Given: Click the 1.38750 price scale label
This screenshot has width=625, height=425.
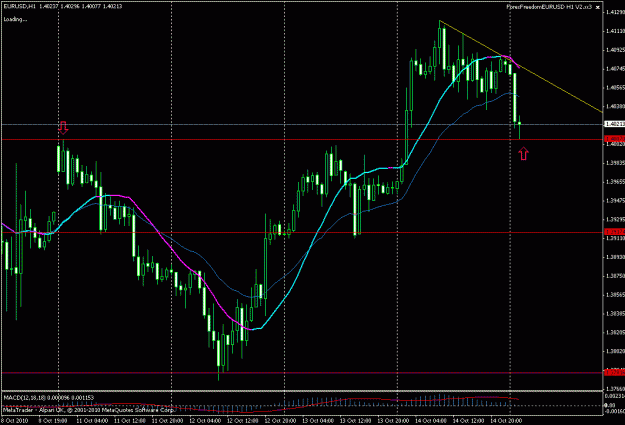Looking at the screenshot, I should 615,275.
